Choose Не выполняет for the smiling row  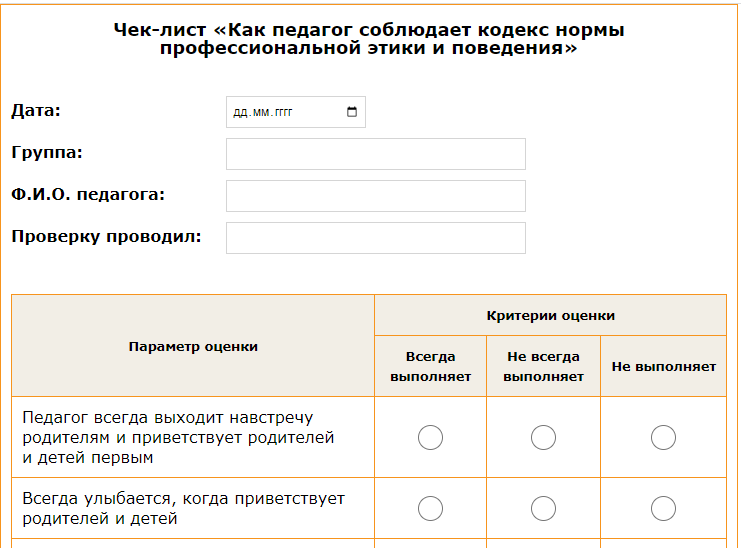663,508
